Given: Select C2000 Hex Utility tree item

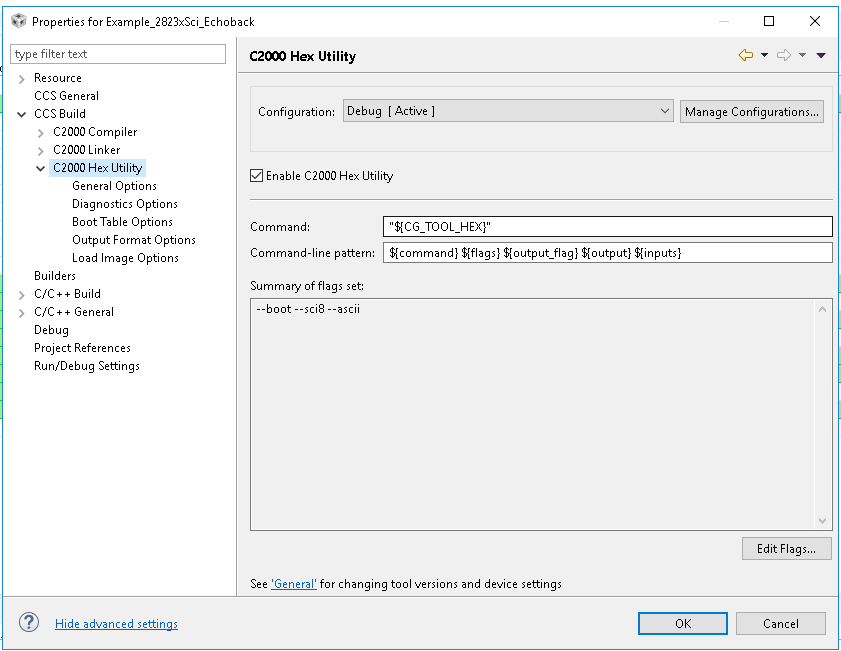Looking at the screenshot, I should [x=98, y=167].
